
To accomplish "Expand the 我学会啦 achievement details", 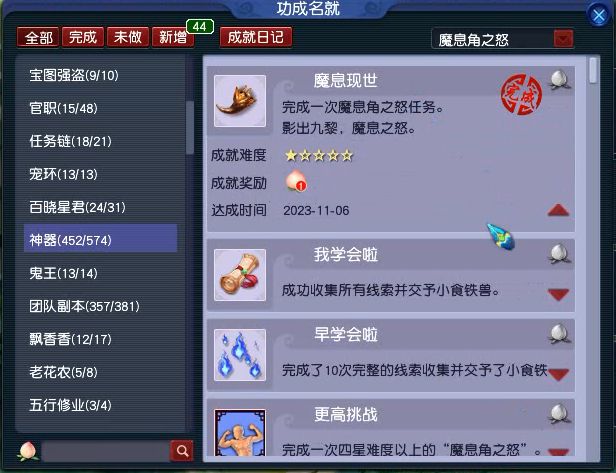I will 558,295.
